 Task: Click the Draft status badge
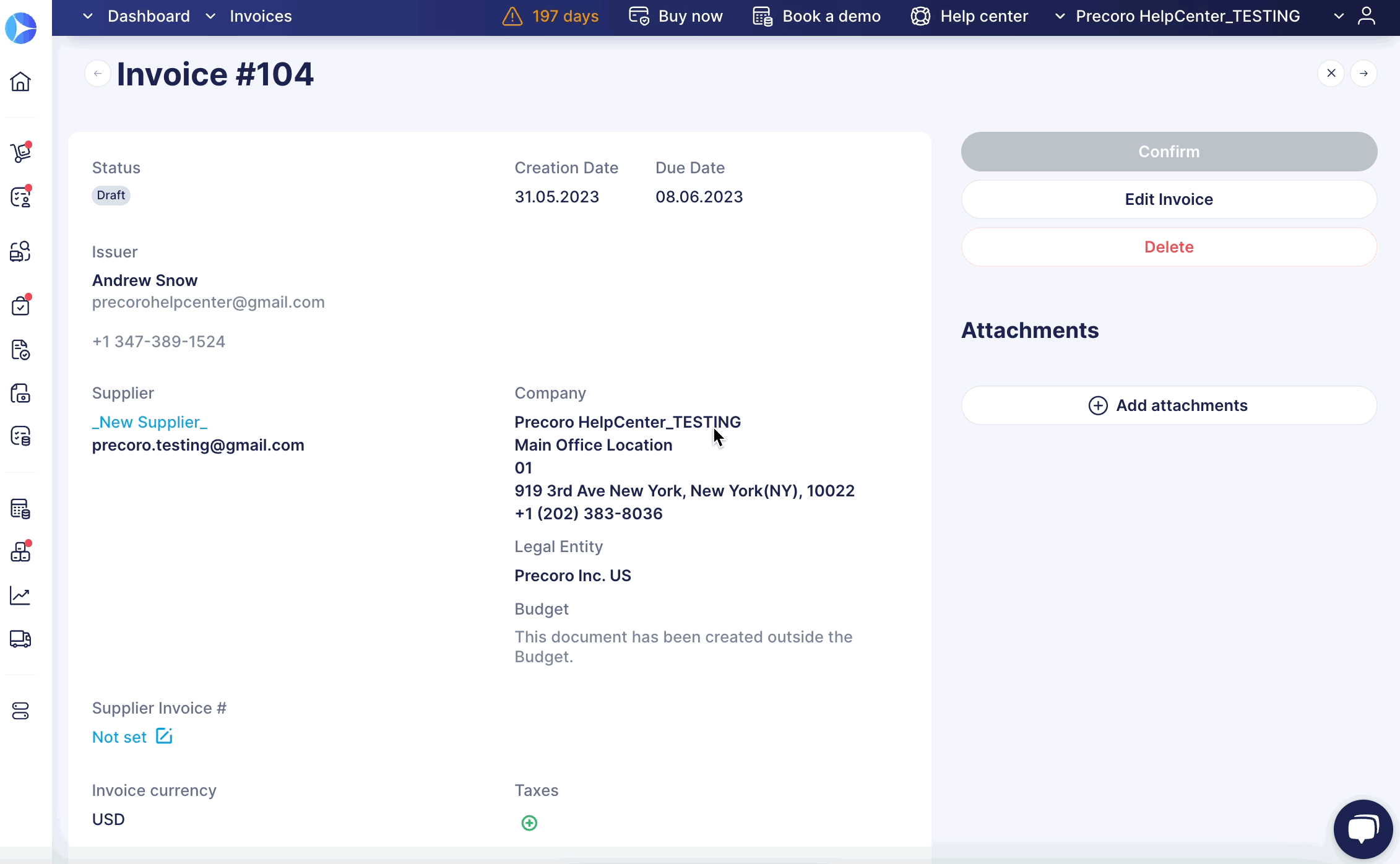(x=111, y=196)
